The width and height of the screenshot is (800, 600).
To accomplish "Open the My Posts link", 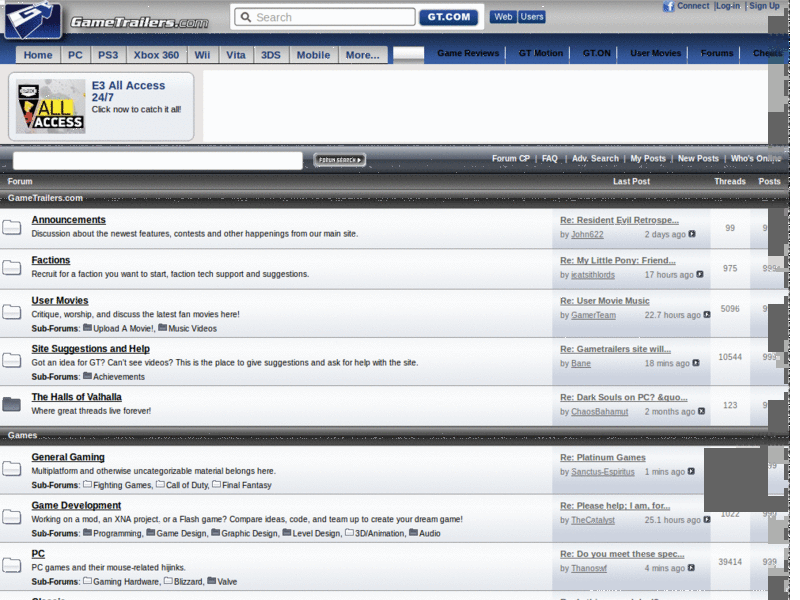I will (x=648, y=159).
